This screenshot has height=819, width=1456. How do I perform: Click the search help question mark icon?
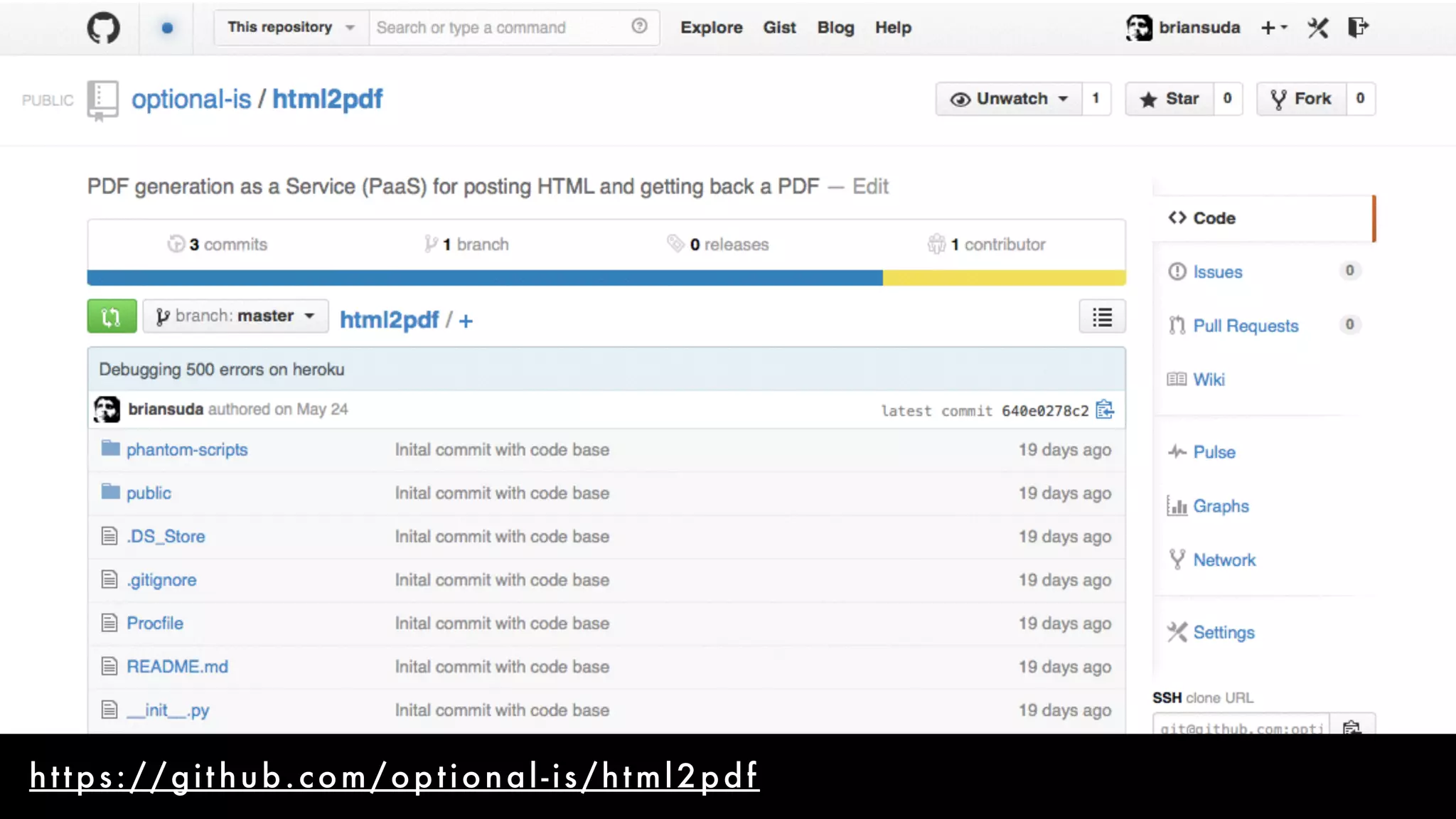point(639,26)
